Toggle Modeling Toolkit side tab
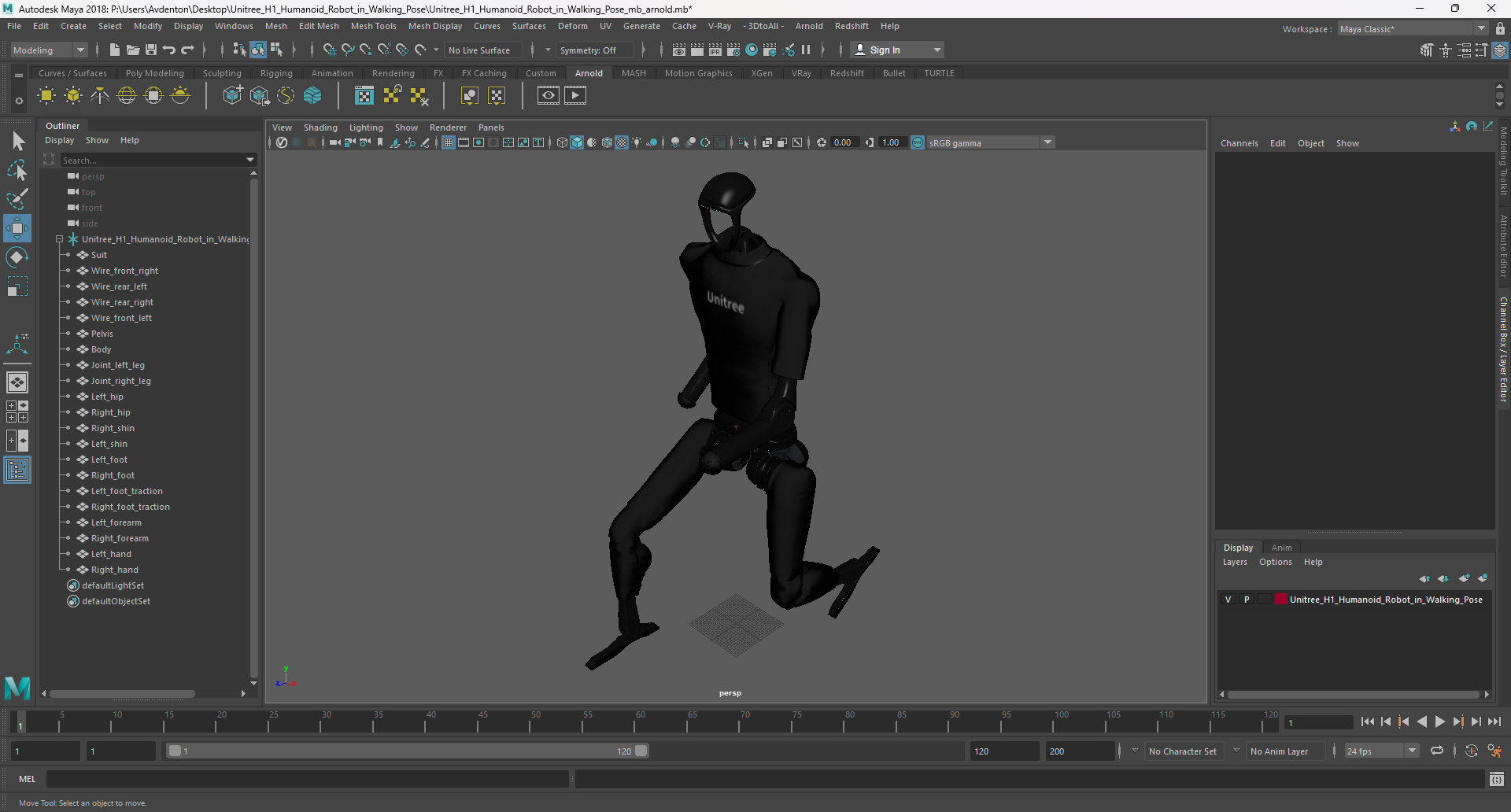Screen dimensions: 1511x812 tap(1503, 161)
